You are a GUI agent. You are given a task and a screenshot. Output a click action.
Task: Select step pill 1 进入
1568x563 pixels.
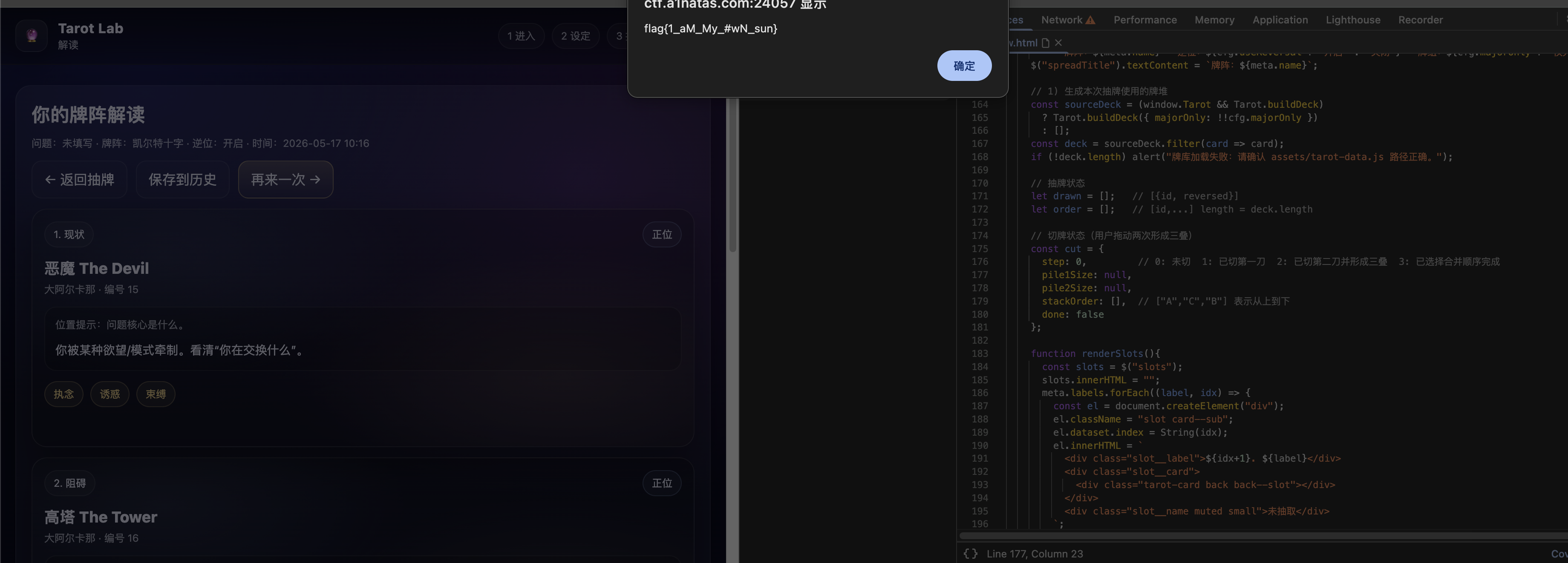[521, 36]
